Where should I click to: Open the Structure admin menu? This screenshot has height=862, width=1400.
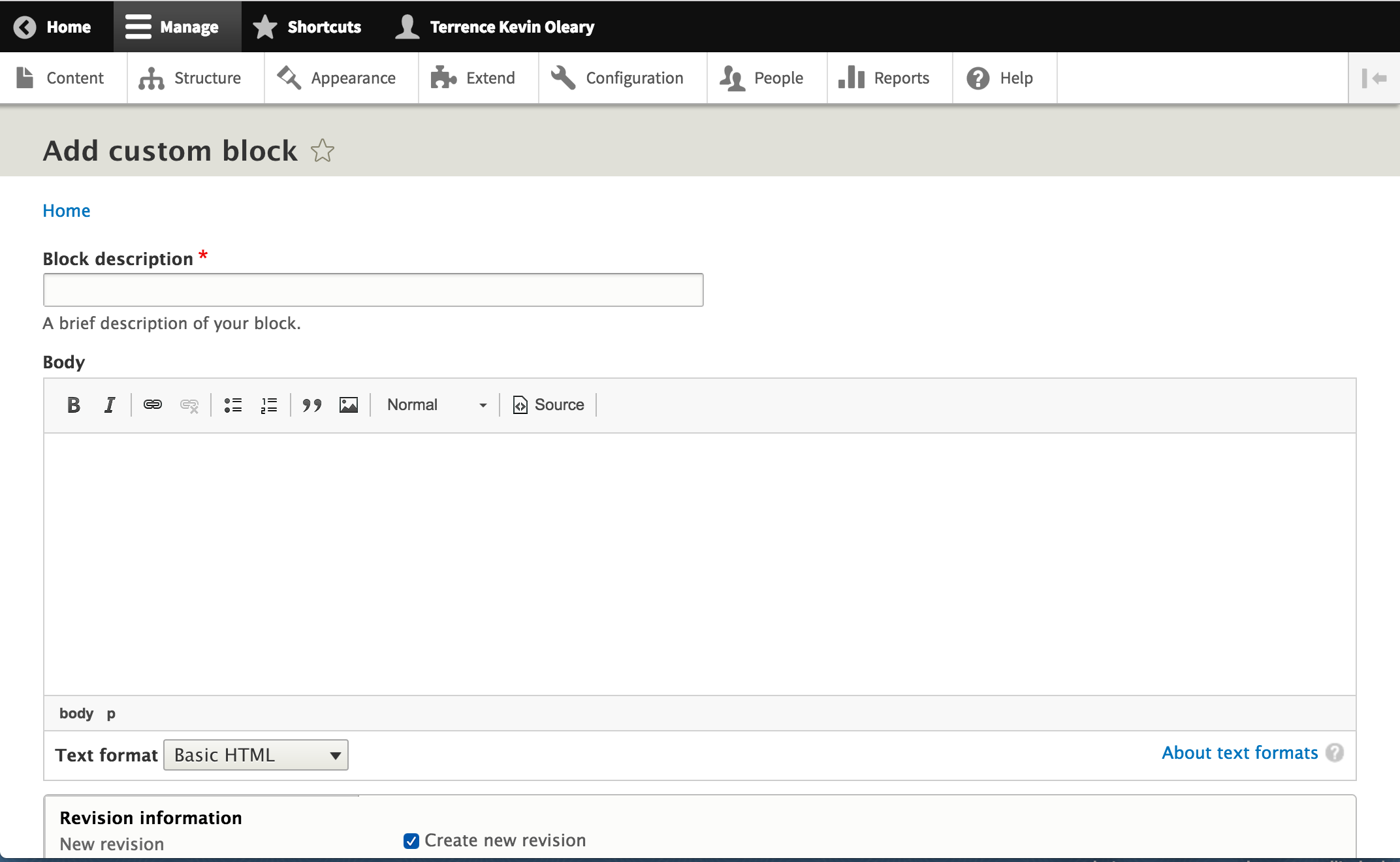point(191,78)
